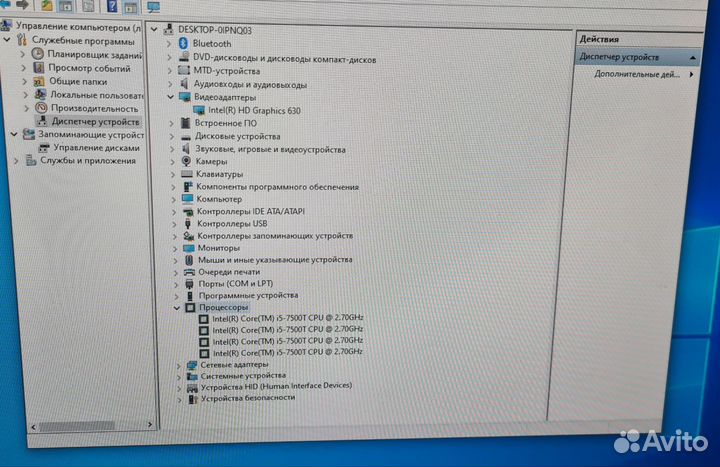Select the first i5-7500T CPU entry
This screenshot has height=467, width=720.
(x=287, y=318)
